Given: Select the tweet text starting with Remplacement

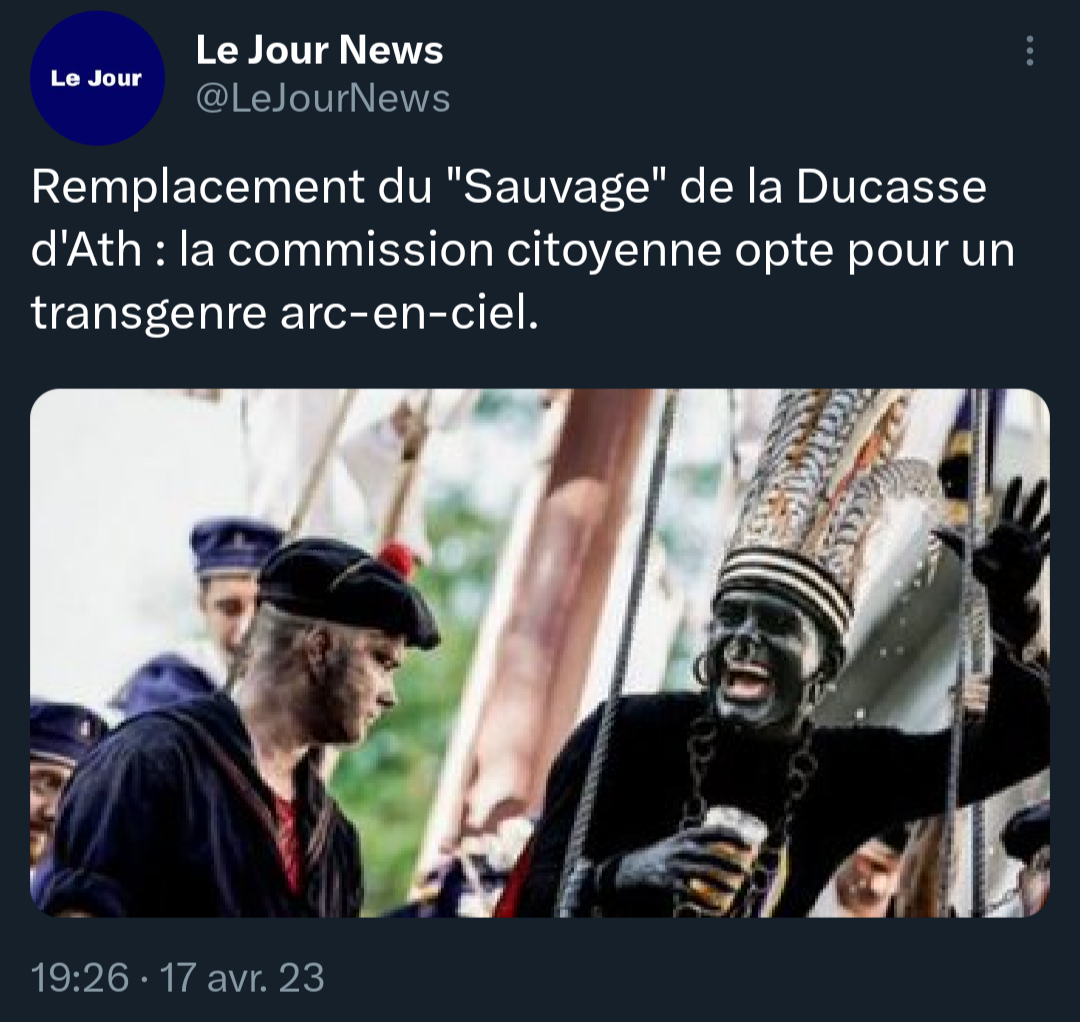Looking at the screenshot, I should (x=523, y=250).
